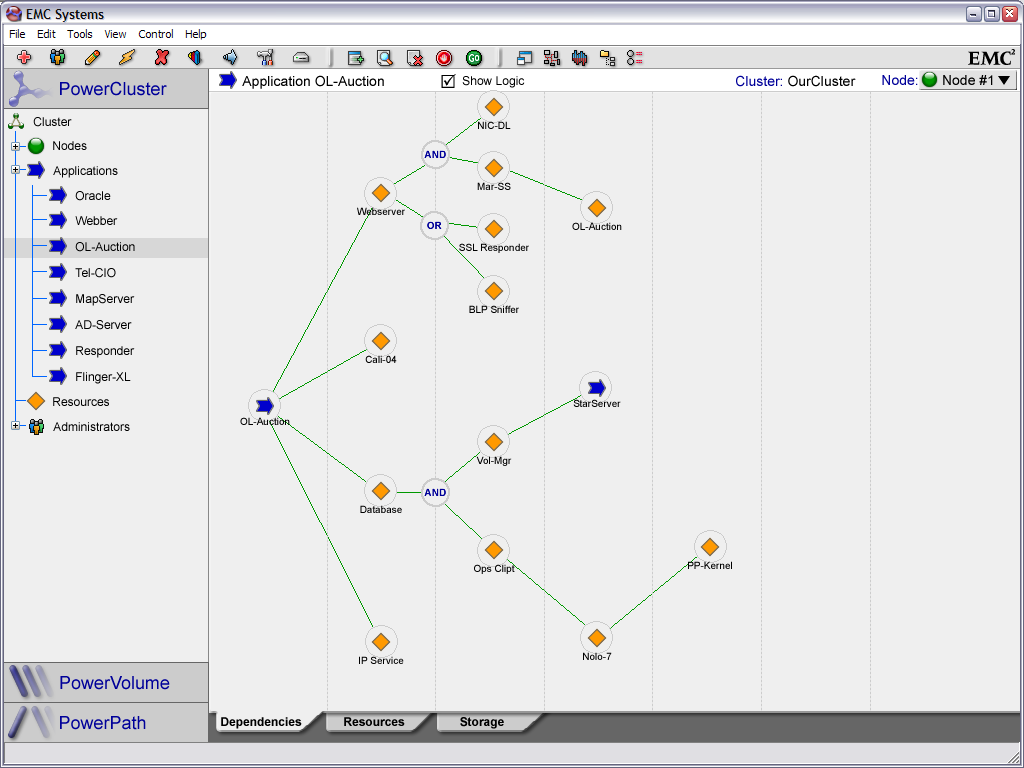1024x768 pixels.
Task: Click the StarServer application node
Action: click(596, 387)
